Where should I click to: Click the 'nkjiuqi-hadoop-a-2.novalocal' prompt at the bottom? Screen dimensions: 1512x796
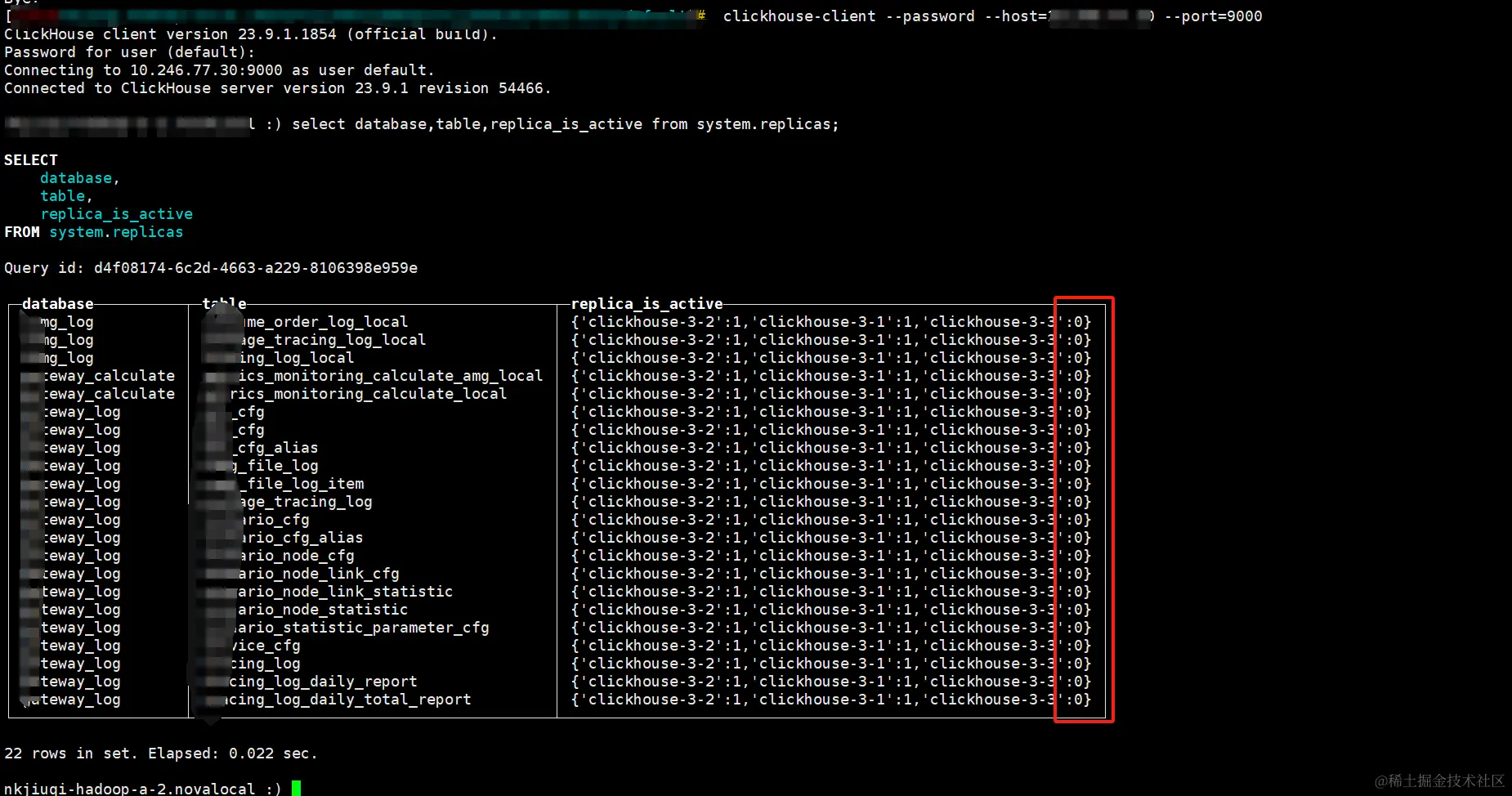point(129,789)
